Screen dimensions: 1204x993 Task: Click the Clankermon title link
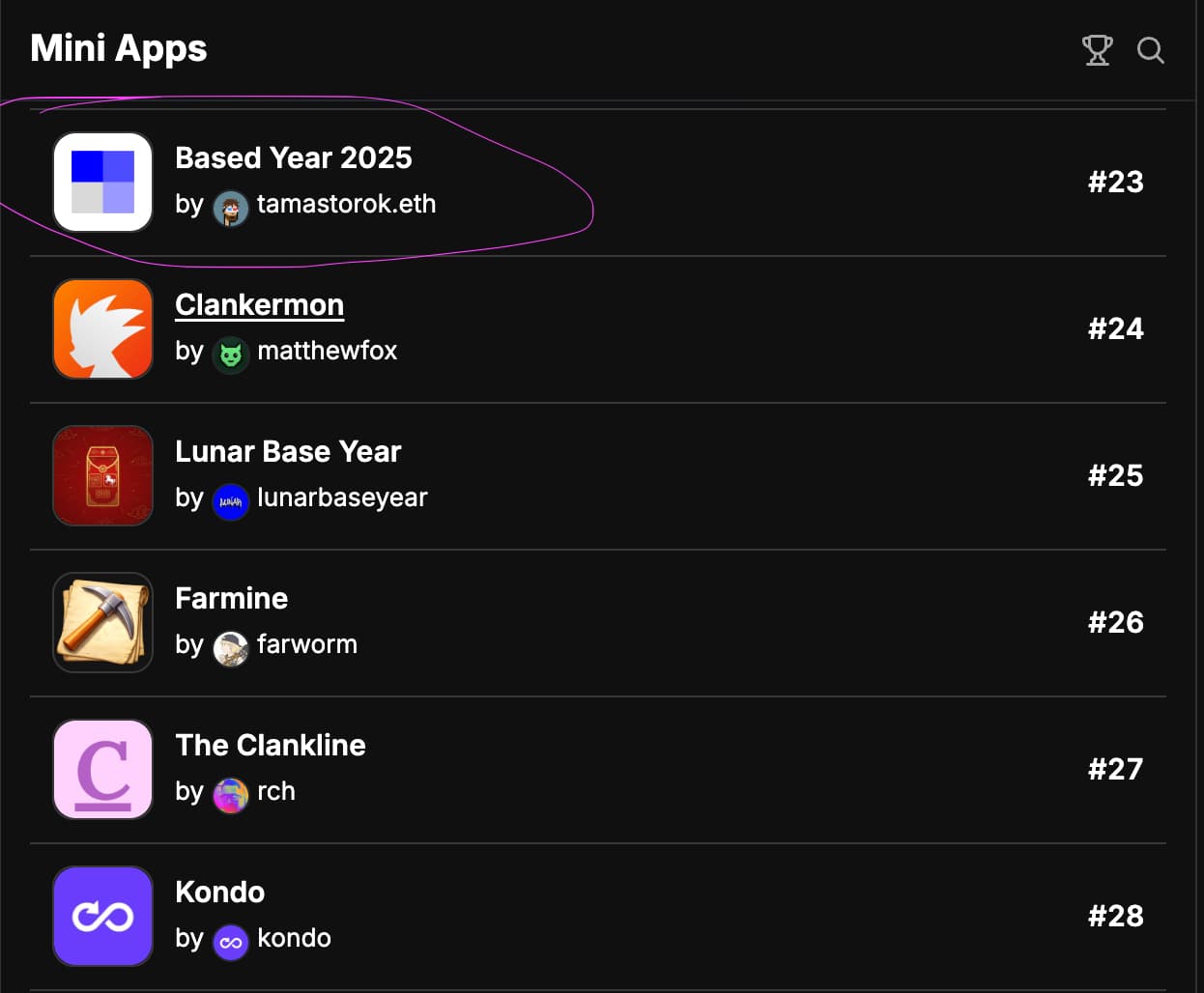click(x=259, y=305)
